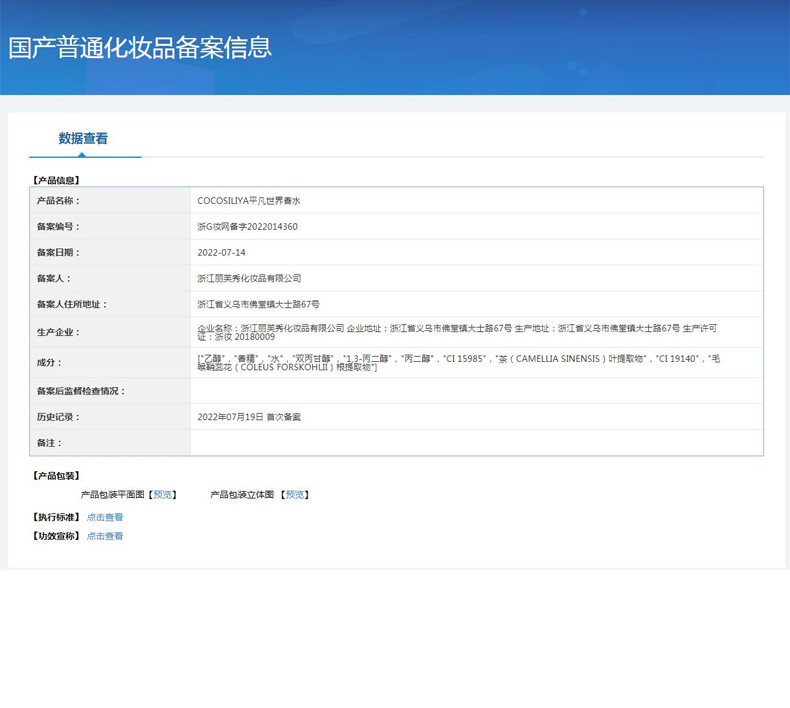Click the 【产品信息】 section heading
Viewport: 790px width, 708px height.
(56, 180)
